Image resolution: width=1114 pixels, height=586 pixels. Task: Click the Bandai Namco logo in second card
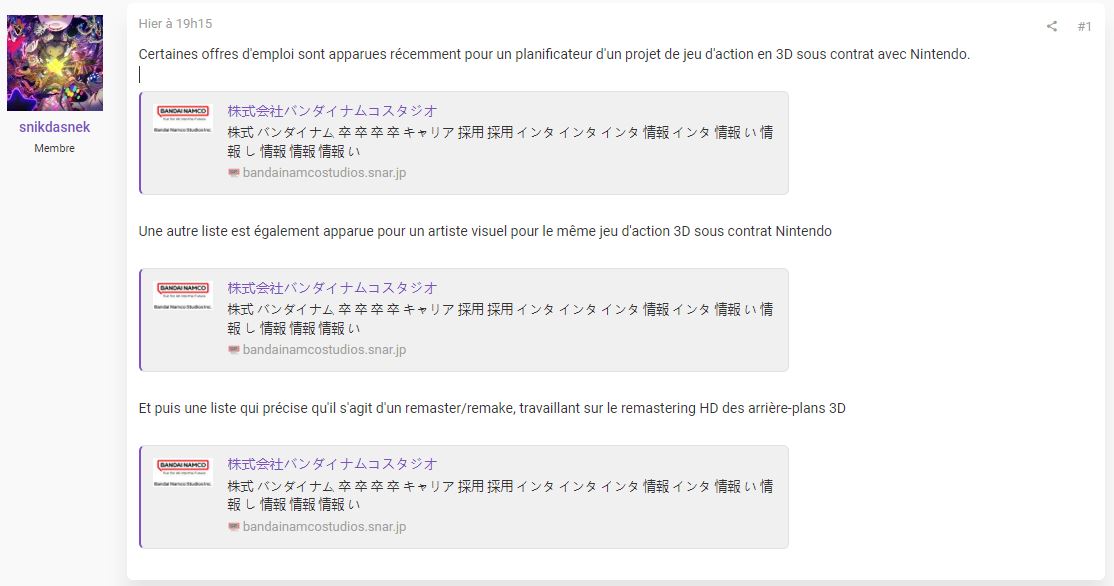(x=183, y=295)
